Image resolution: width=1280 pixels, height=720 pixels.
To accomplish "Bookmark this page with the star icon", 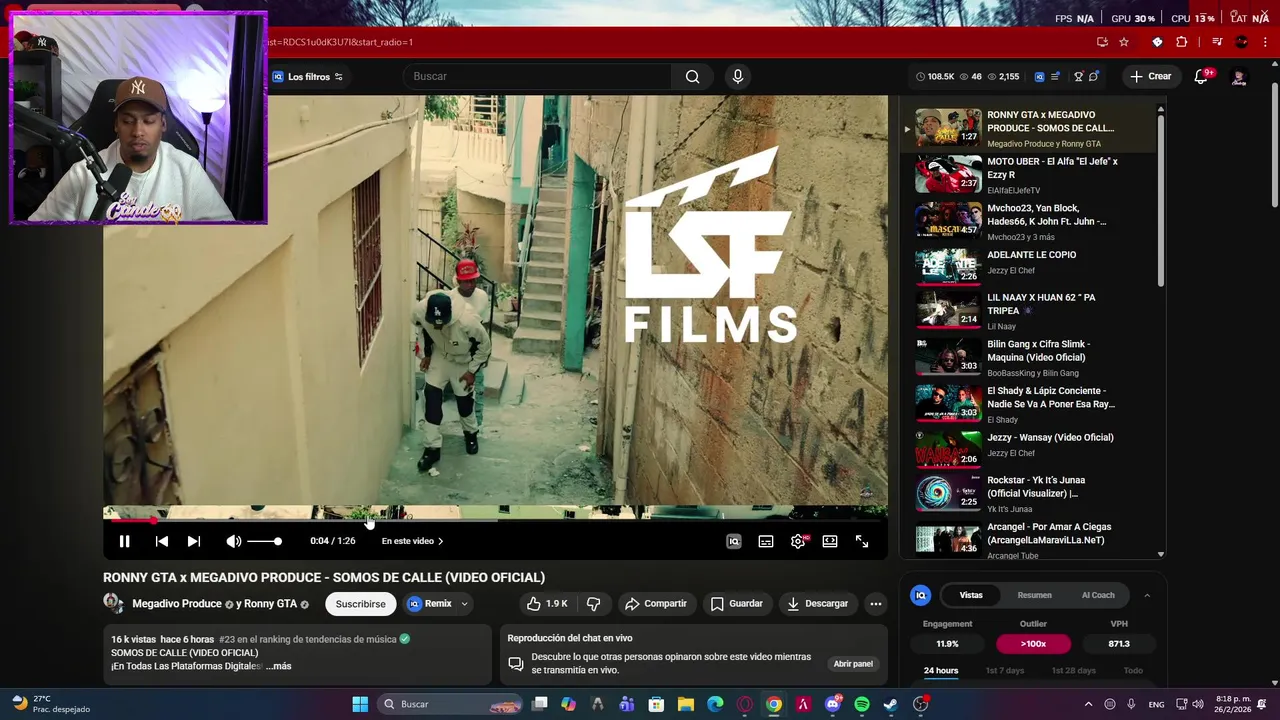I will click(x=1124, y=42).
